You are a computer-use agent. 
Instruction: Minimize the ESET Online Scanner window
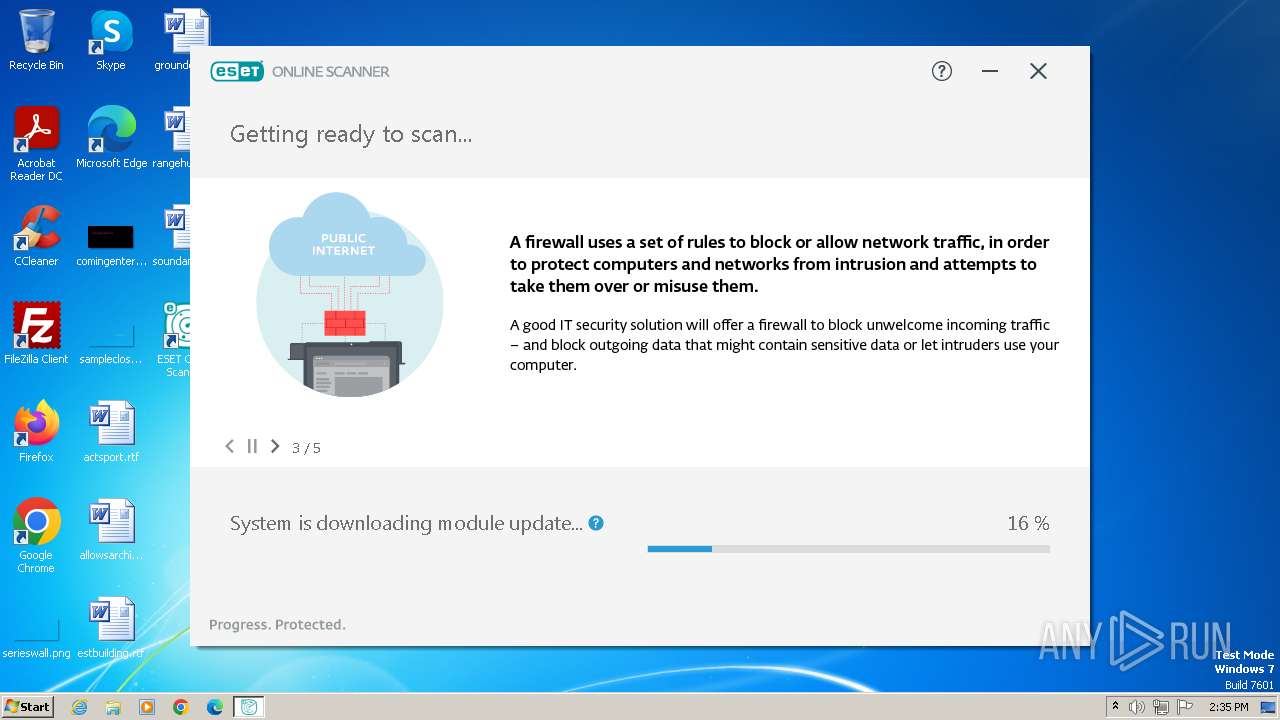990,71
